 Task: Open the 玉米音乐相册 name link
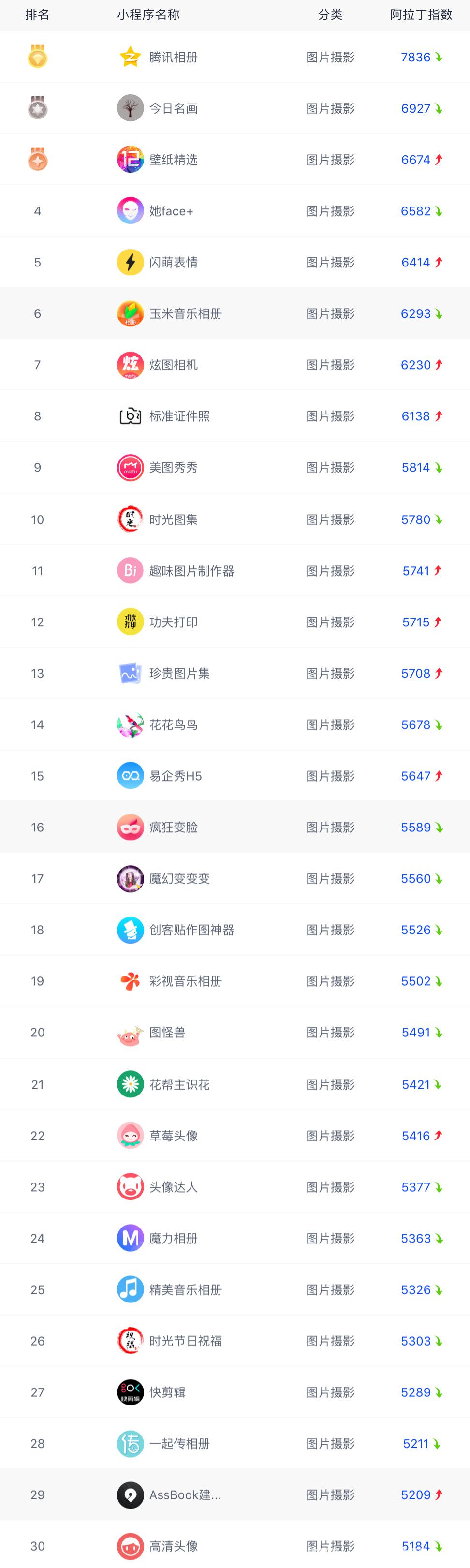click(x=186, y=313)
